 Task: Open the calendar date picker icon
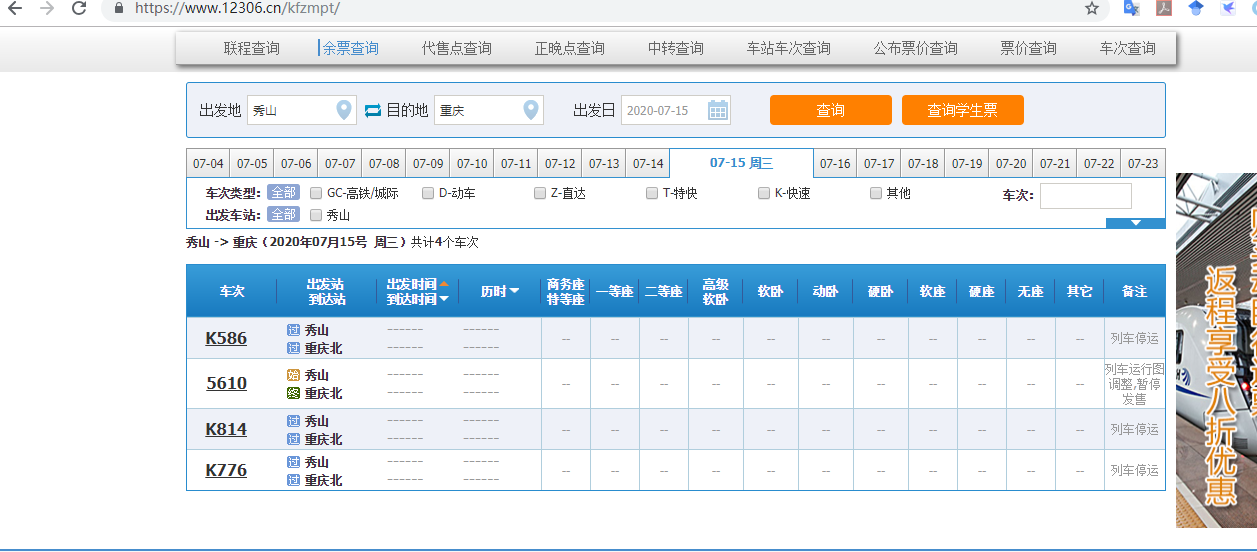point(718,110)
